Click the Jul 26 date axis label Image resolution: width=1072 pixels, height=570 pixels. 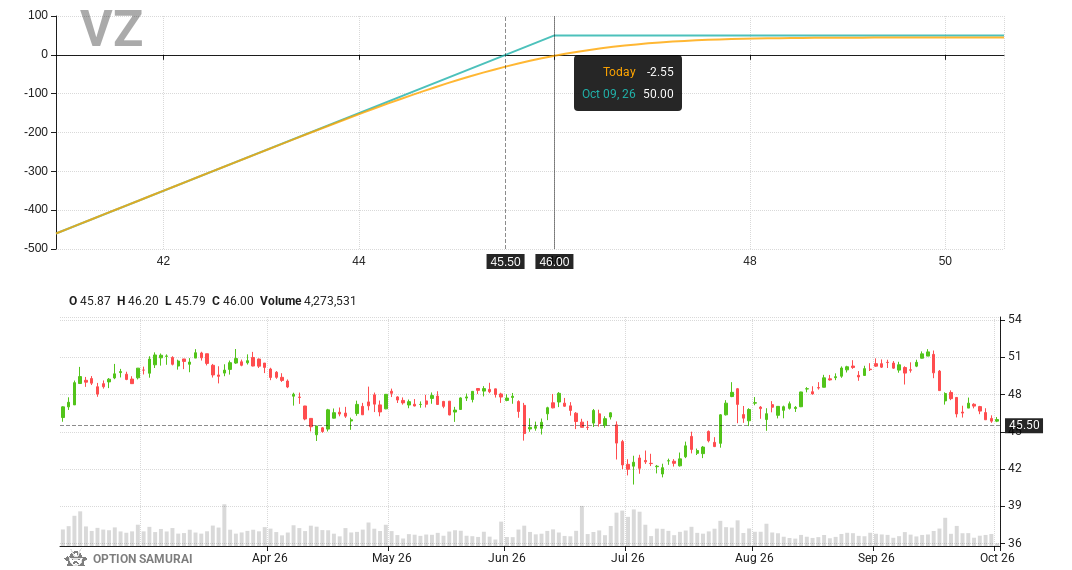(628, 558)
